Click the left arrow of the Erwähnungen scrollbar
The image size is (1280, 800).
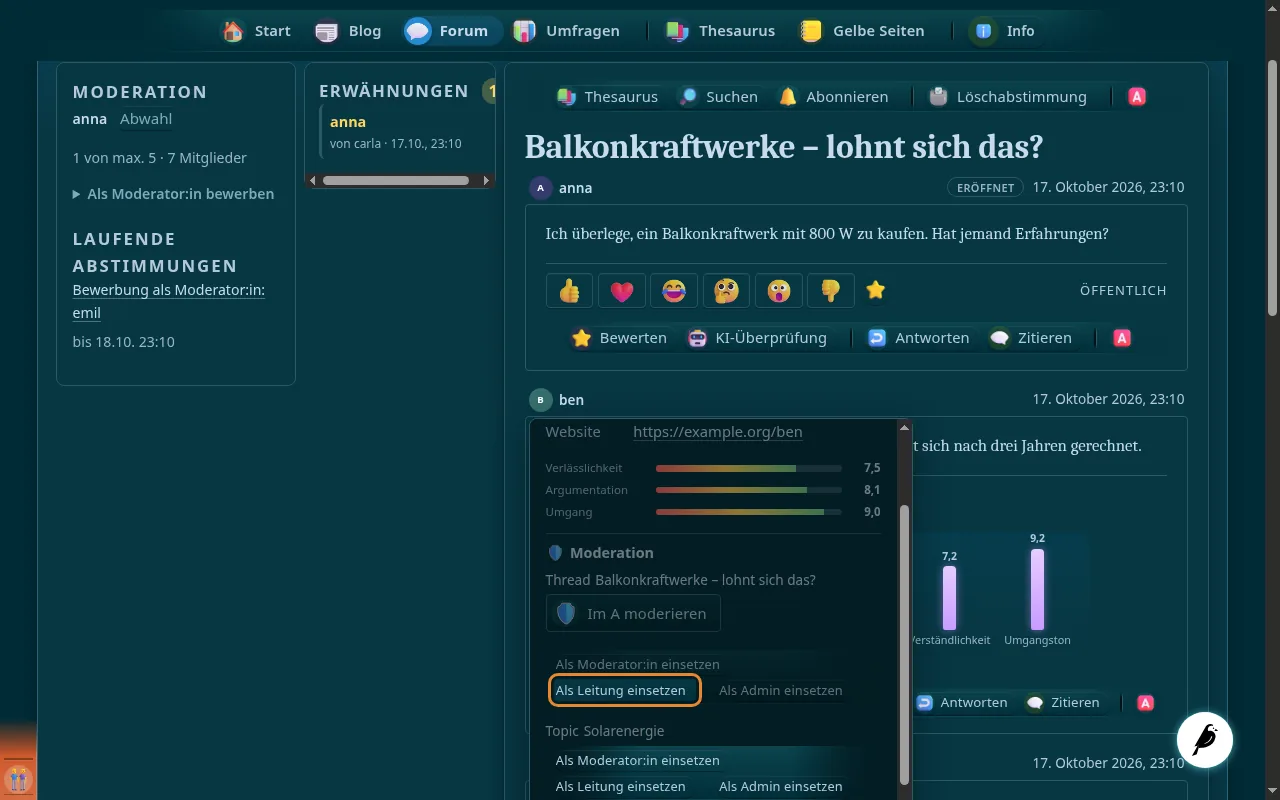313,181
